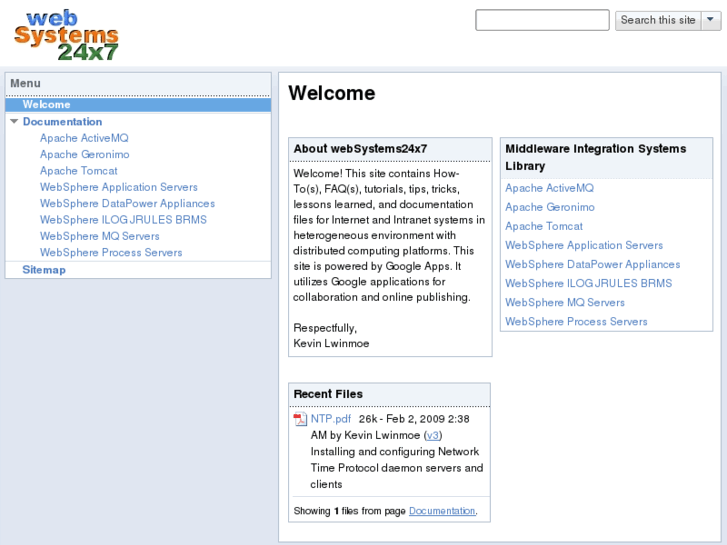Click WebSphere MQ Servers in Middleware Library
727x545 pixels.
pos(565,302)
